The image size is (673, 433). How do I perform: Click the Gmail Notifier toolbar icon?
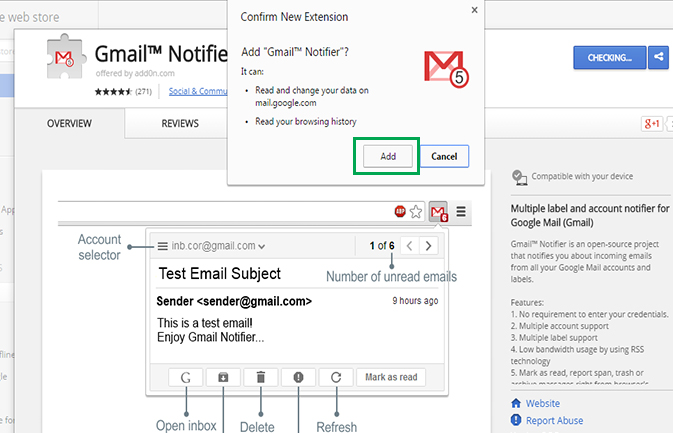[x=438, y=212]
